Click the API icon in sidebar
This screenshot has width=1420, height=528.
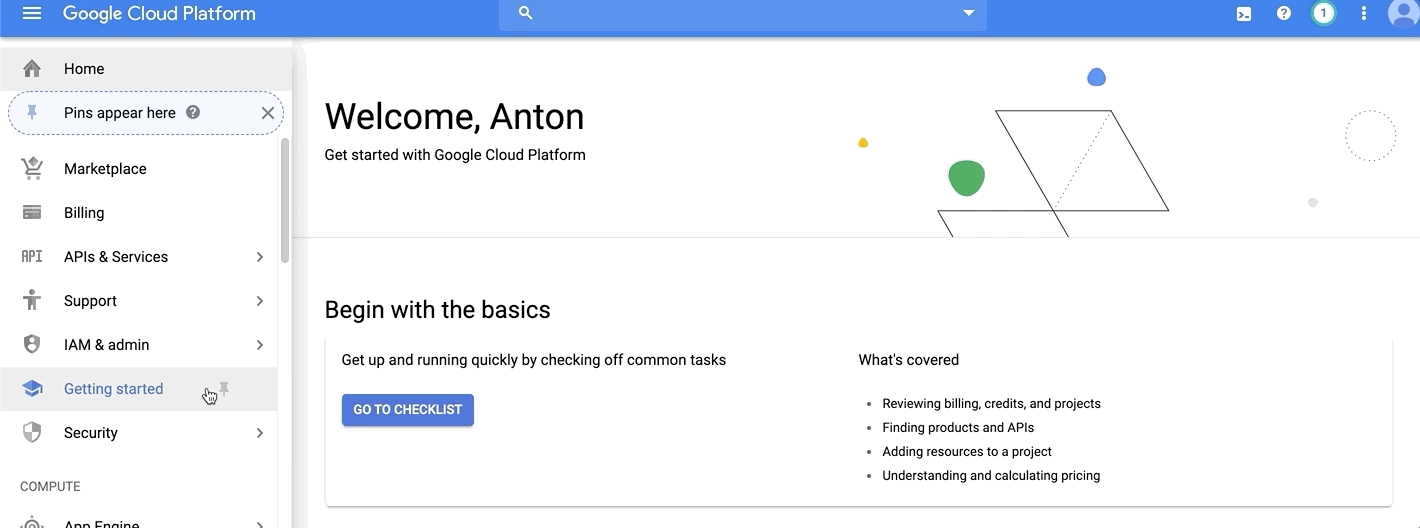pos(32,257)
